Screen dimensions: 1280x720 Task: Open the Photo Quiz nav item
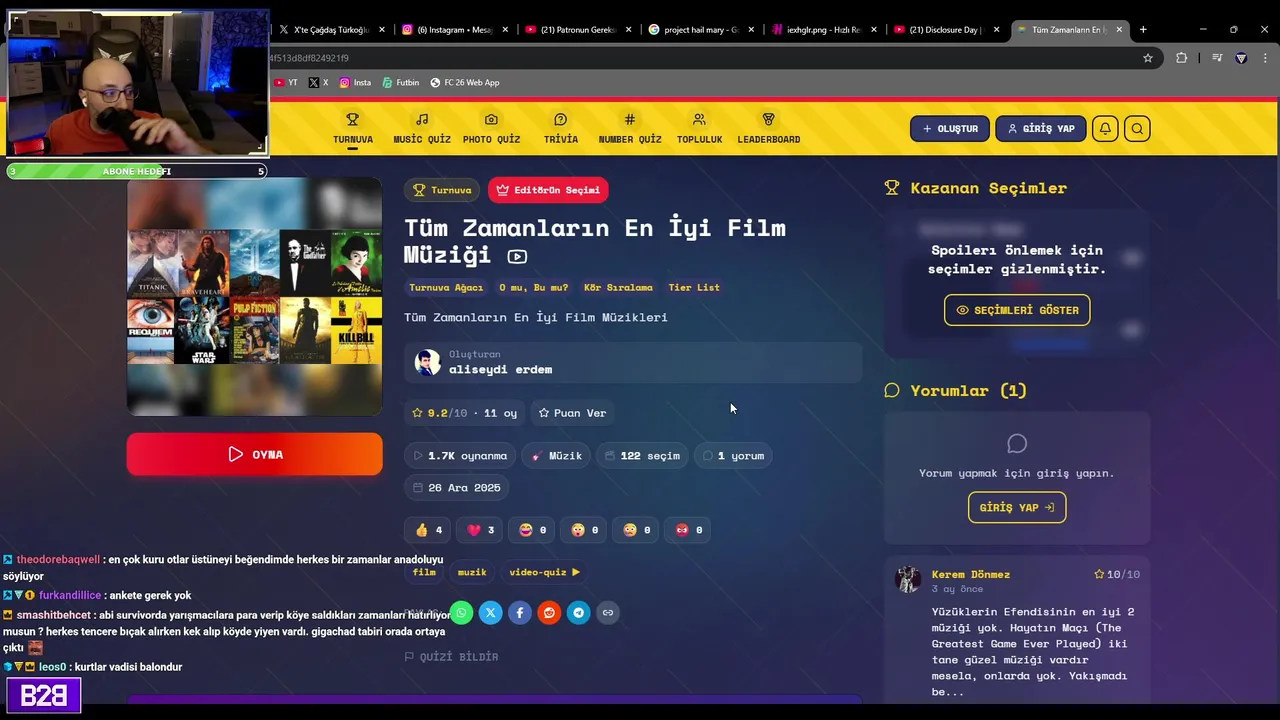(x=491, y=129)
